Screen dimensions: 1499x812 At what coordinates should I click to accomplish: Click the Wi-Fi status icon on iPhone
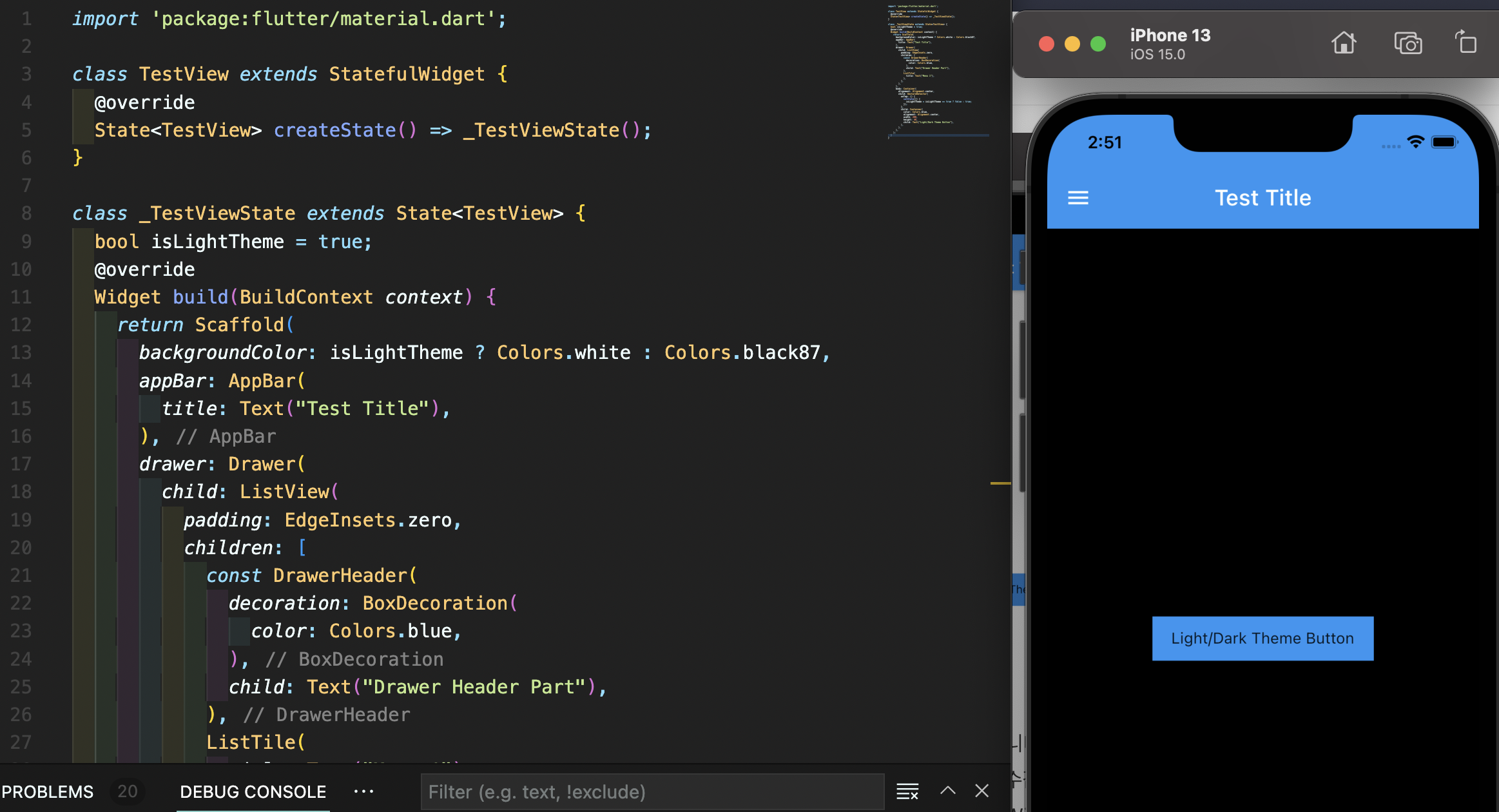point(1415,142)
